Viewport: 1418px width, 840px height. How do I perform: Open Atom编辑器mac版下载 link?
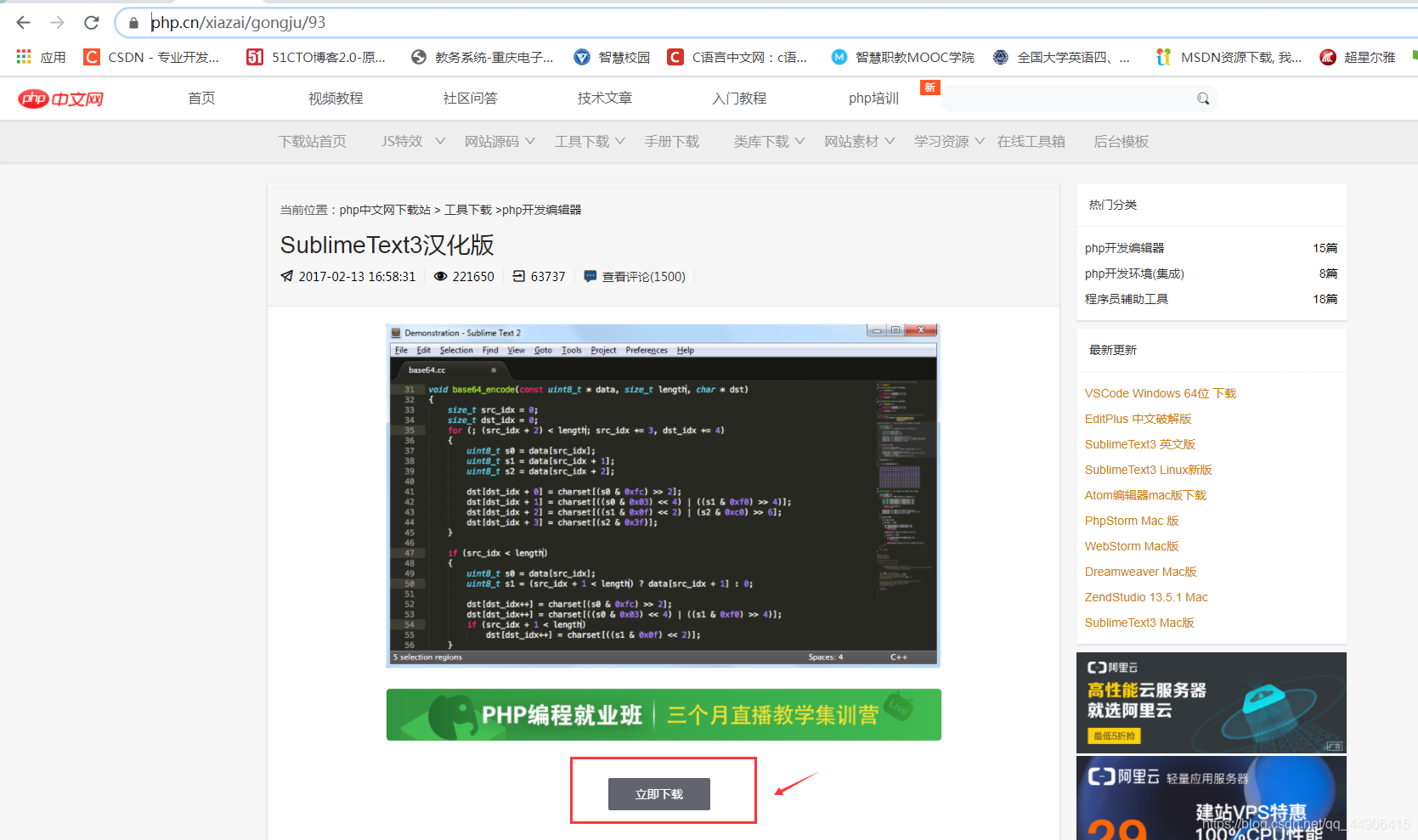pos(1146,495)
